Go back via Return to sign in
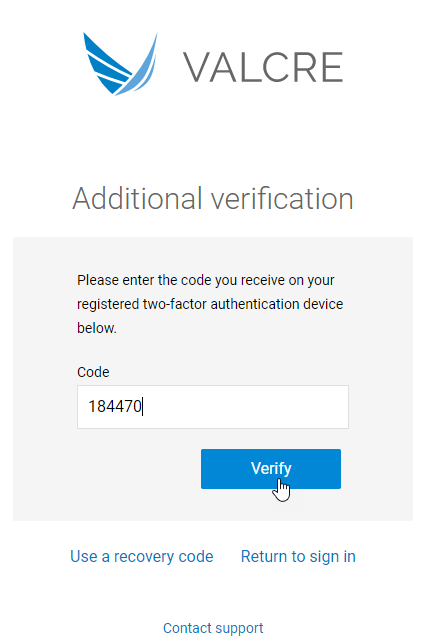This screenshot has width=429, height=644. 298,557
